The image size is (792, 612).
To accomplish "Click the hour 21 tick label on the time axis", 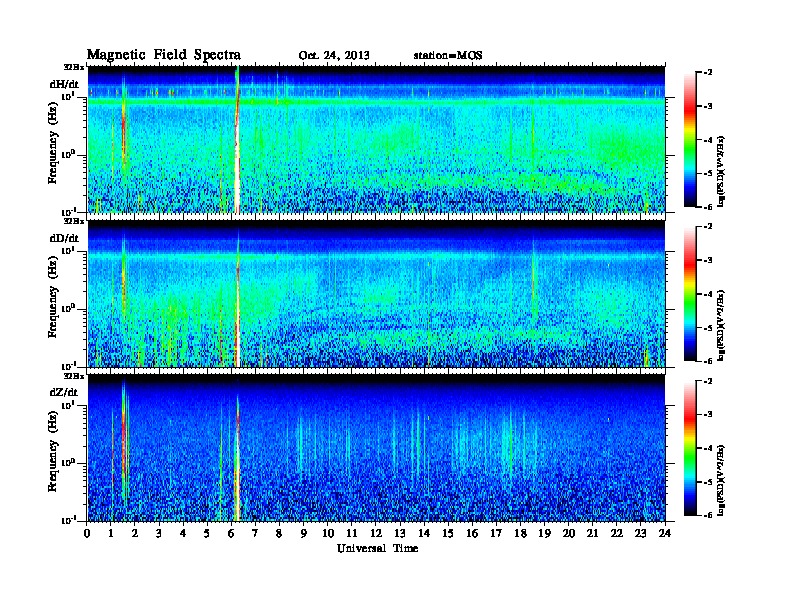I will pyautogui.click(x=593, y=534).
